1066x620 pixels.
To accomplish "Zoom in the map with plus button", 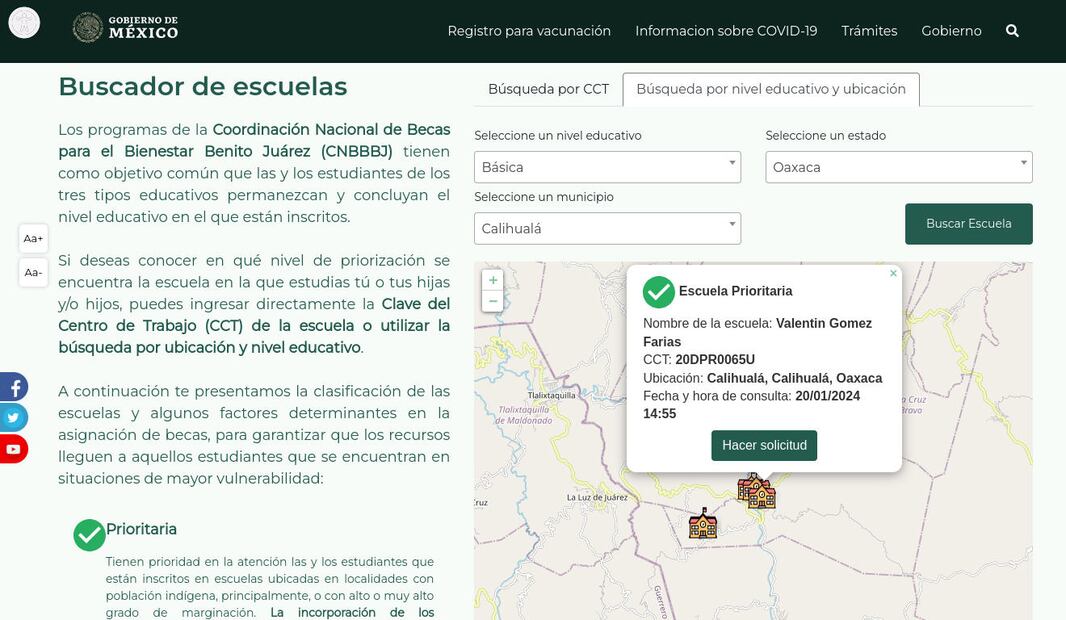I will click(493, 280).
